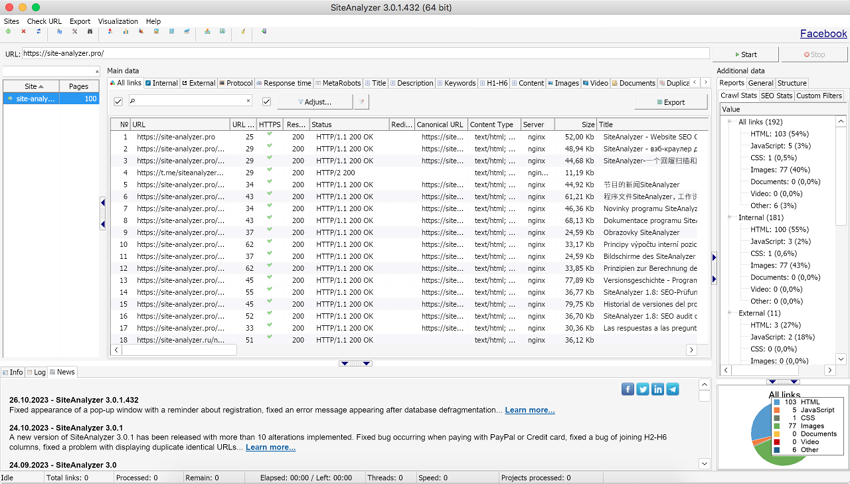Toggle the checkbox next to Adjust button
Viewport: 850px width, 484px height.
[x=266, y=101]
